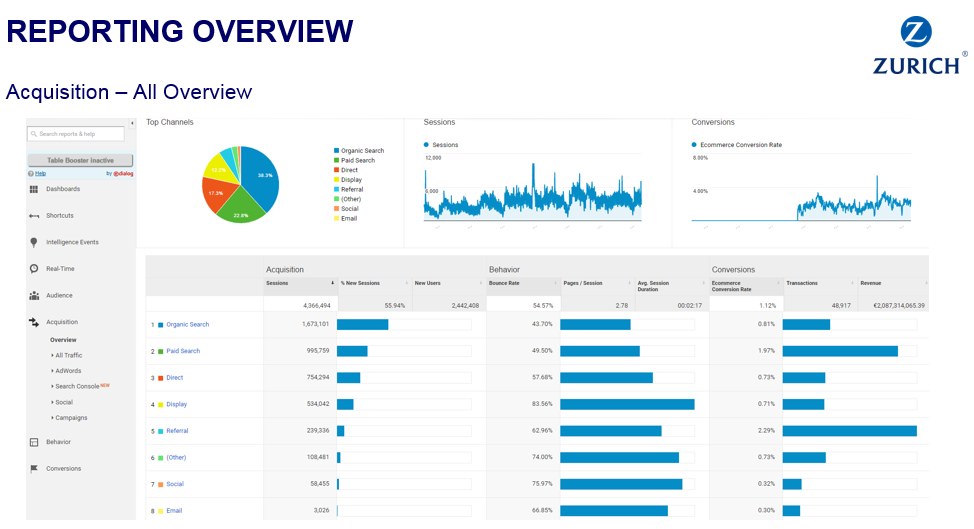
Task: Open the % New Sessions column dropdown
Action: [406, 283]
